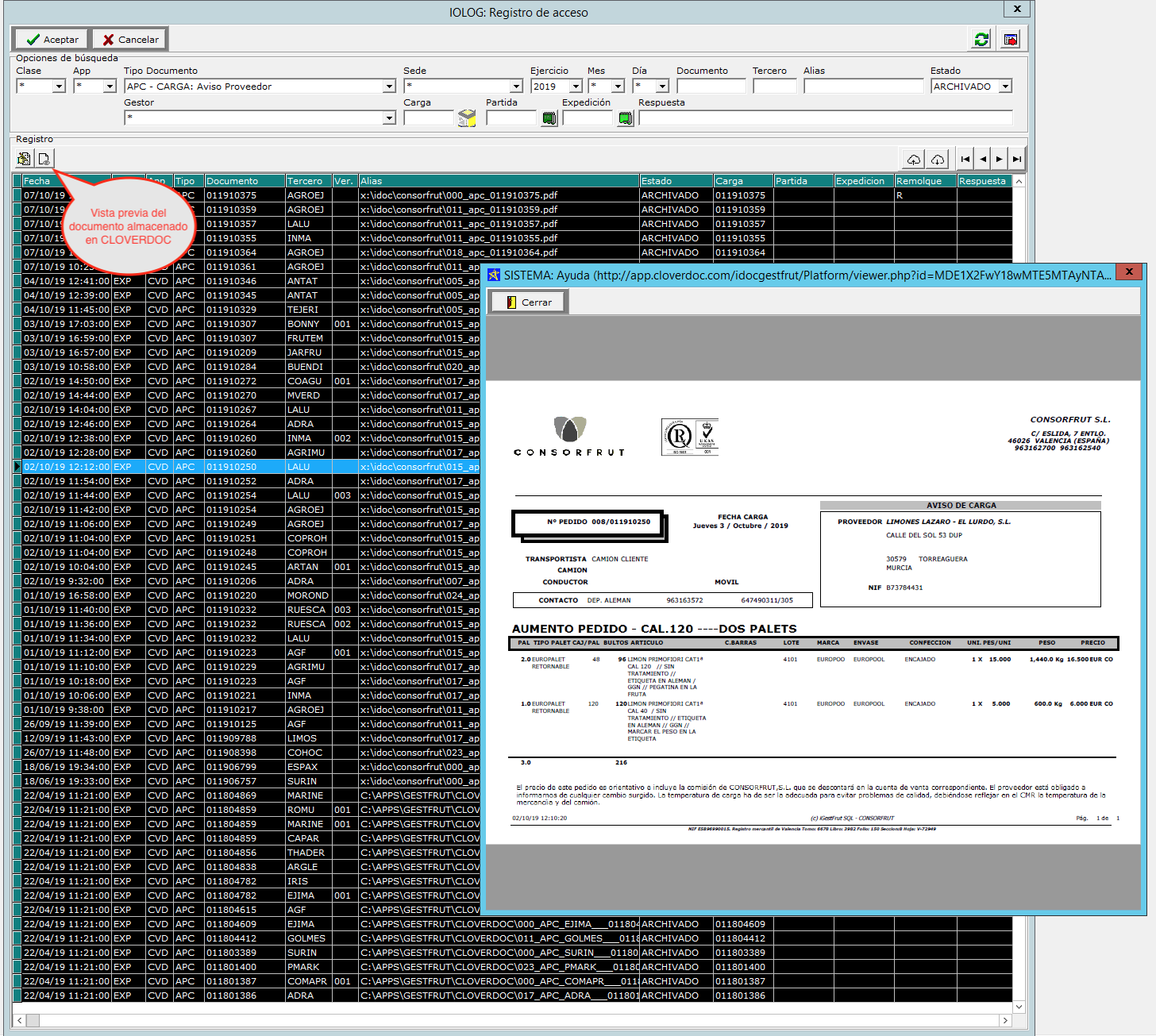Expand the Estado ARCHIVADO dropdown

[1005, 87]
